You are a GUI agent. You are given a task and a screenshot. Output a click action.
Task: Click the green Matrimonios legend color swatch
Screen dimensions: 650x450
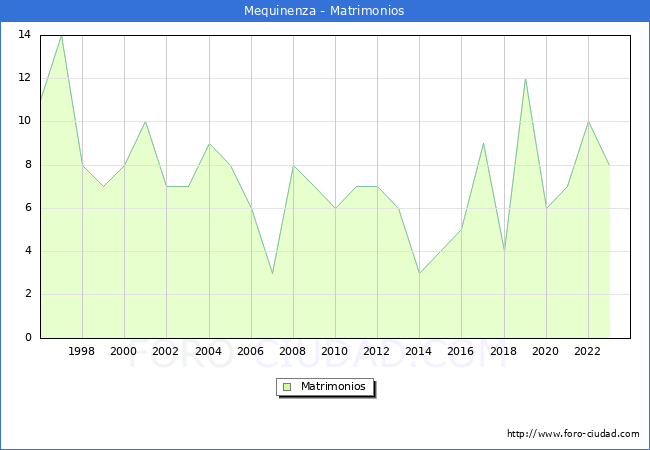[x=286, y=386]
